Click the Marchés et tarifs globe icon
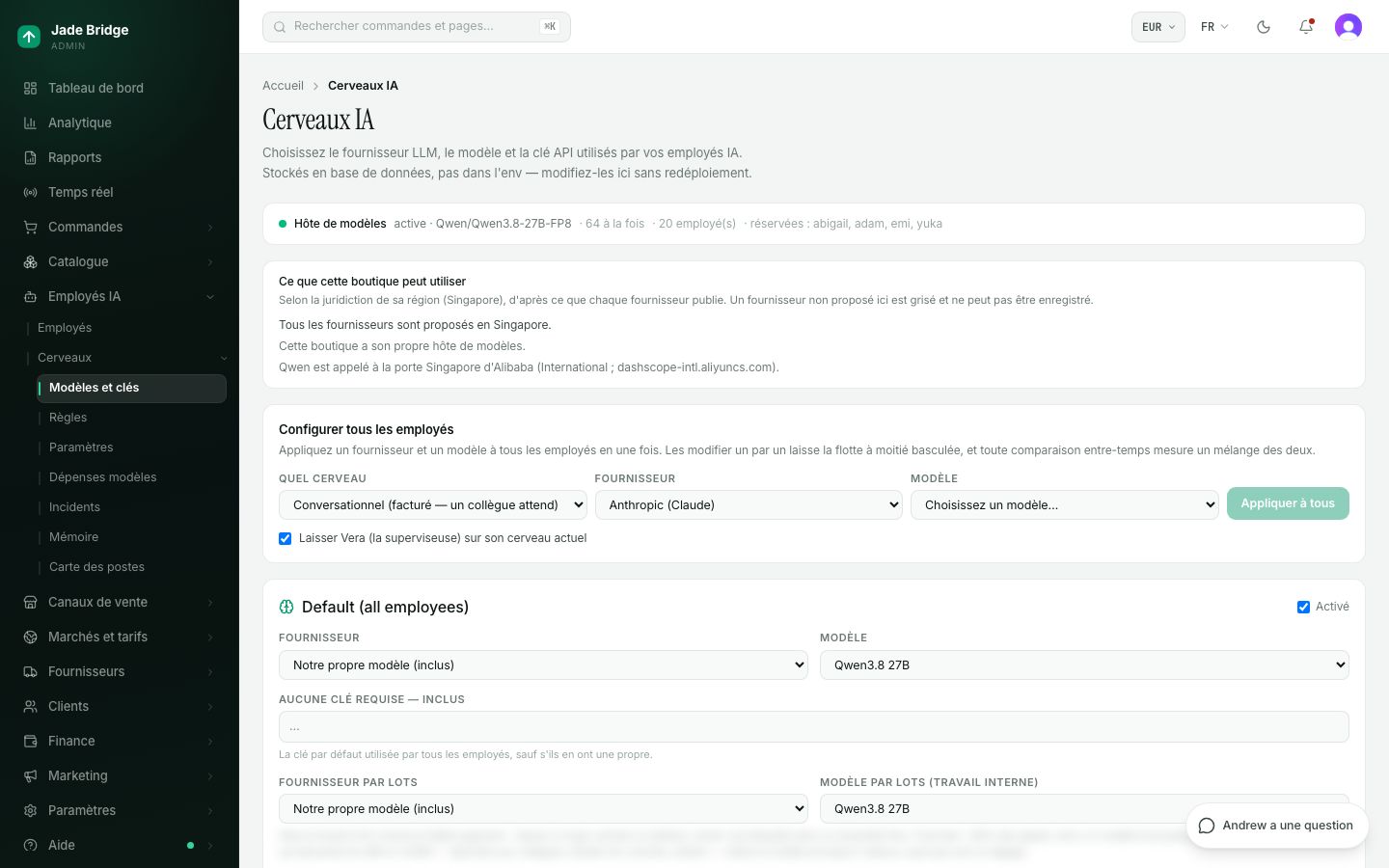This screenshot has height=868, width=1389. coord(30,637)
